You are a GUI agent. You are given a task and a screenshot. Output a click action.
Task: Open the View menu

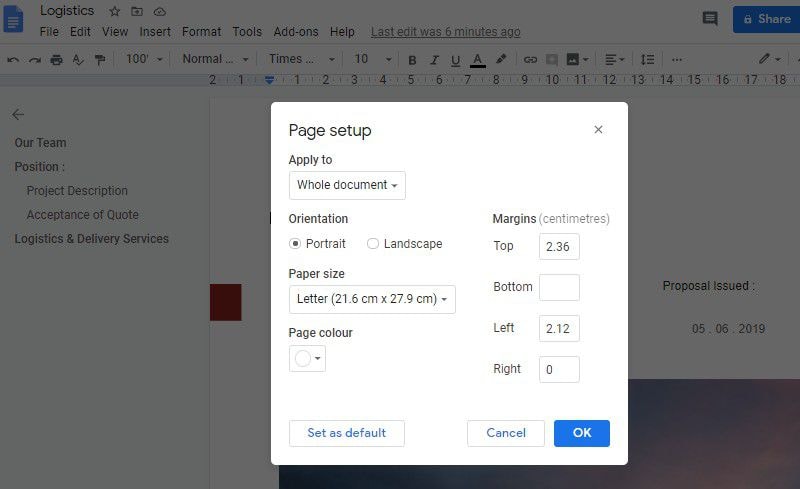[115, 32]
